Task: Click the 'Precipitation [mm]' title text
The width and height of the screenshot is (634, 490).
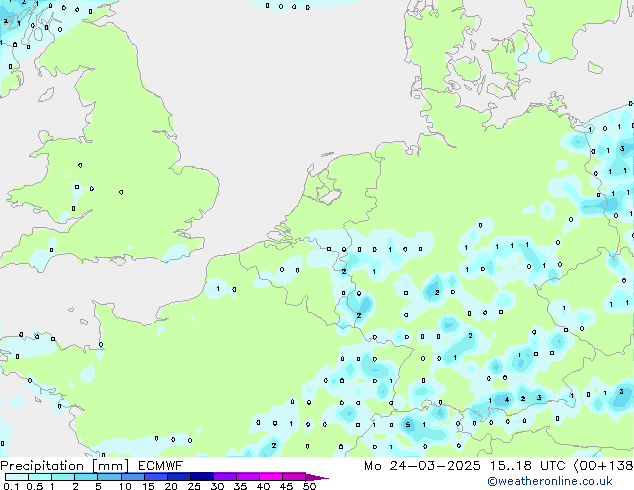Action: pos(64,466)
